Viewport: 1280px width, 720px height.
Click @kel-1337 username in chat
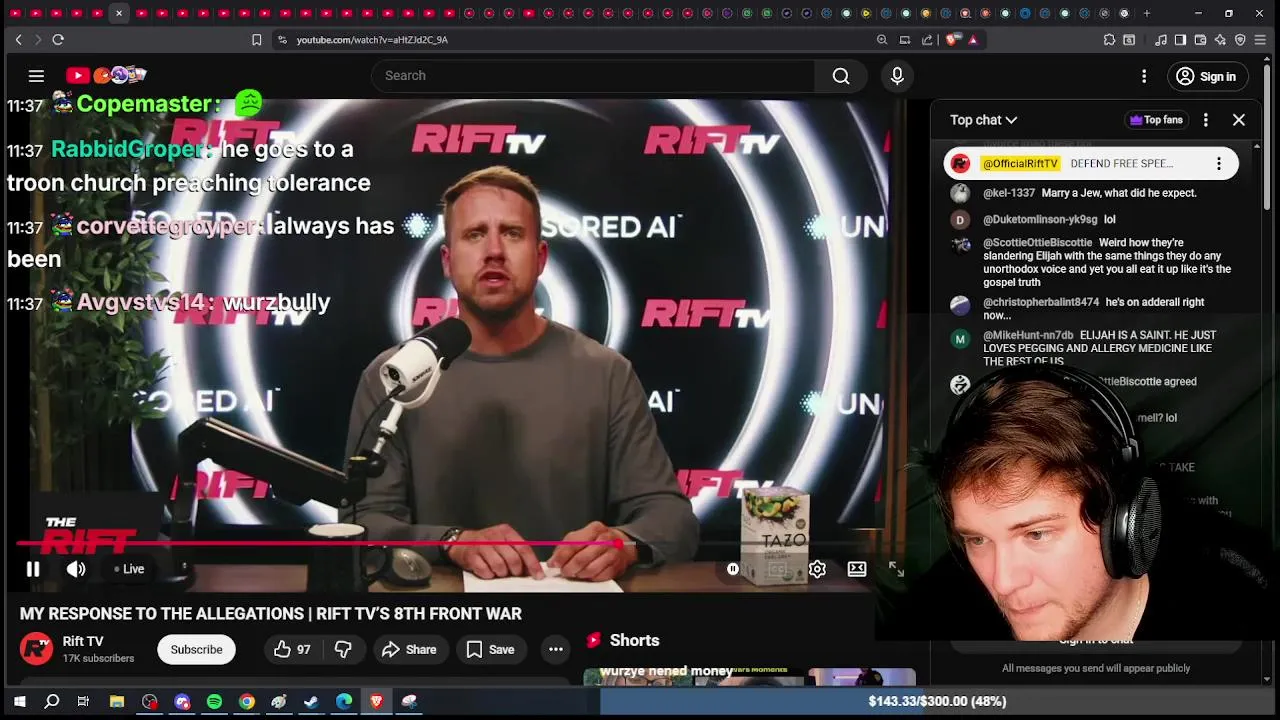(x=1009, y=193)
